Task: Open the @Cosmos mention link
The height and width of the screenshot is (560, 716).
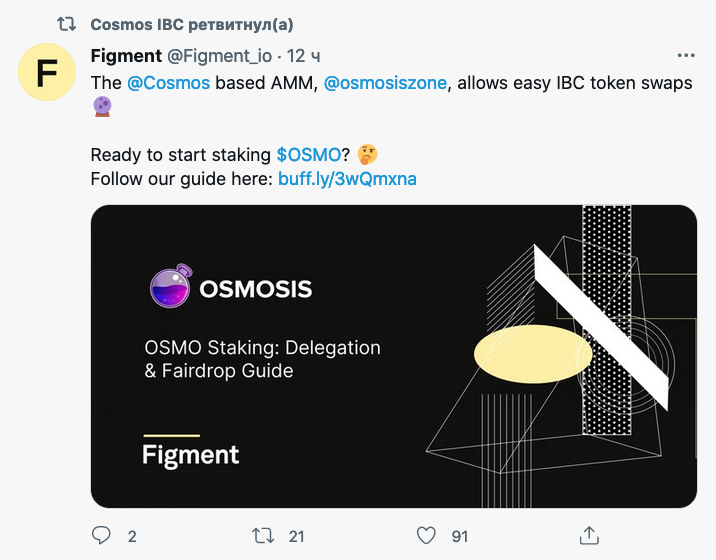Action: pyautogui.click(x=168, y=83)
